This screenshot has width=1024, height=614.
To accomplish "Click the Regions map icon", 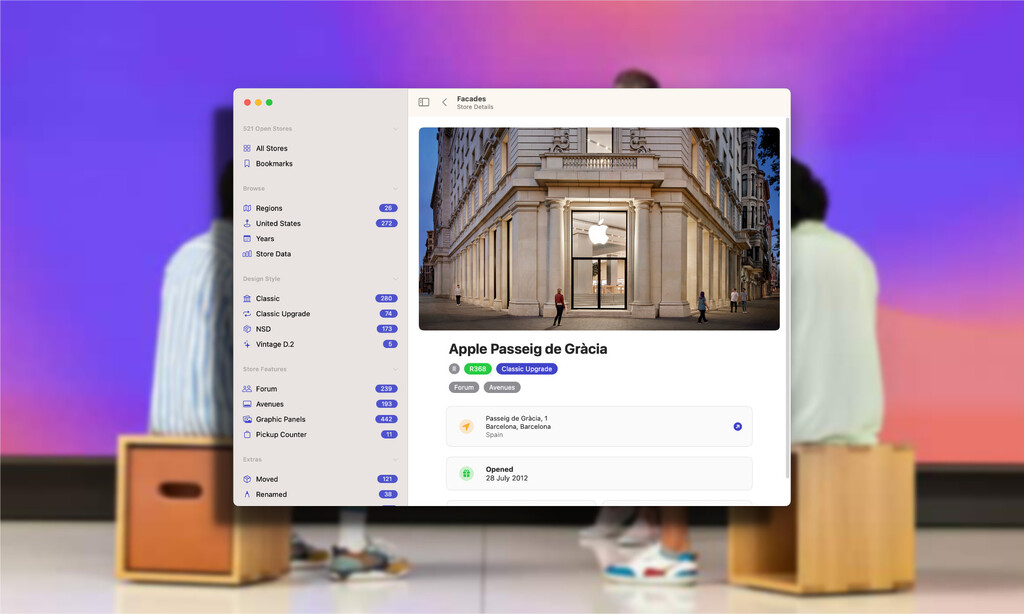I will [247, 208].
